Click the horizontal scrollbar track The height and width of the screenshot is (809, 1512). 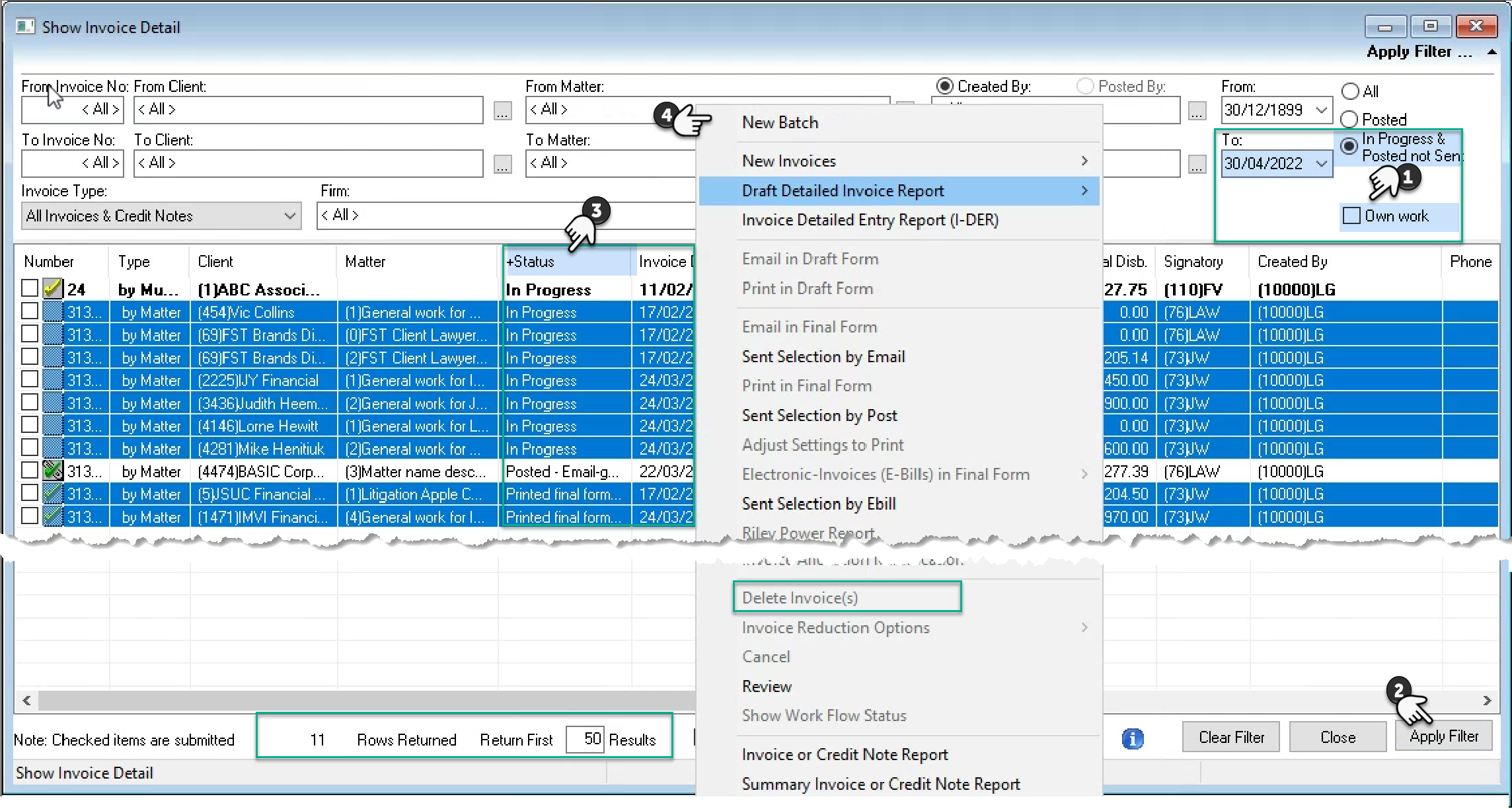[x=363, y=700]
